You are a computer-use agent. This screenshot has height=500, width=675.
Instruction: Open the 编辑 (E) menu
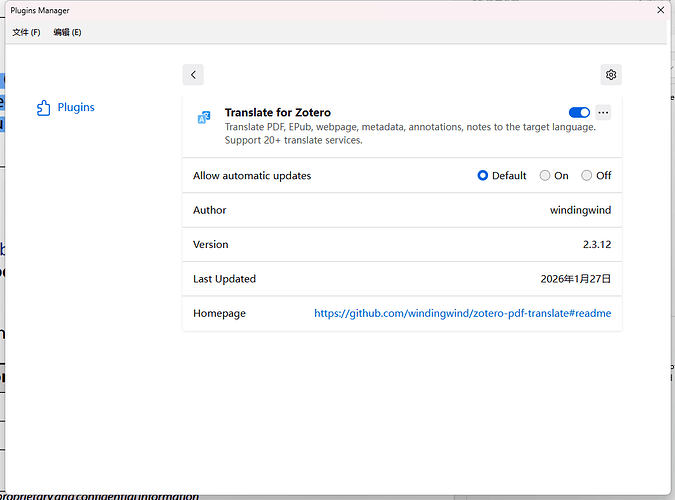click(67, 32)
